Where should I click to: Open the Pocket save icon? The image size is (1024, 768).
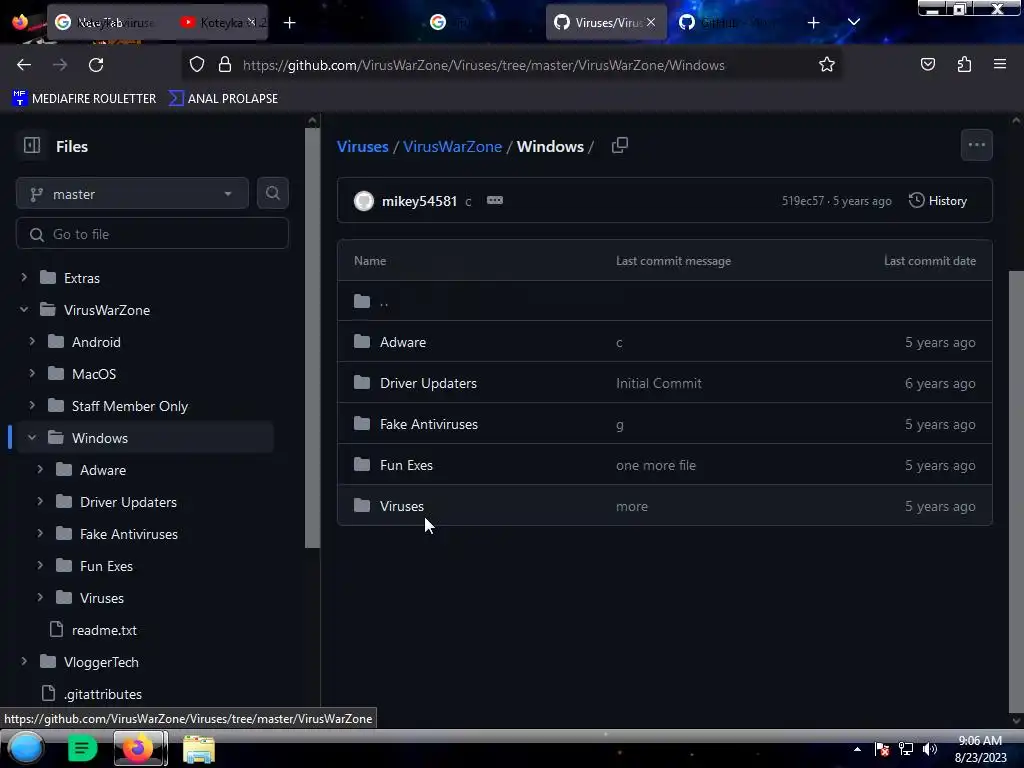click(x=927, y=64)
